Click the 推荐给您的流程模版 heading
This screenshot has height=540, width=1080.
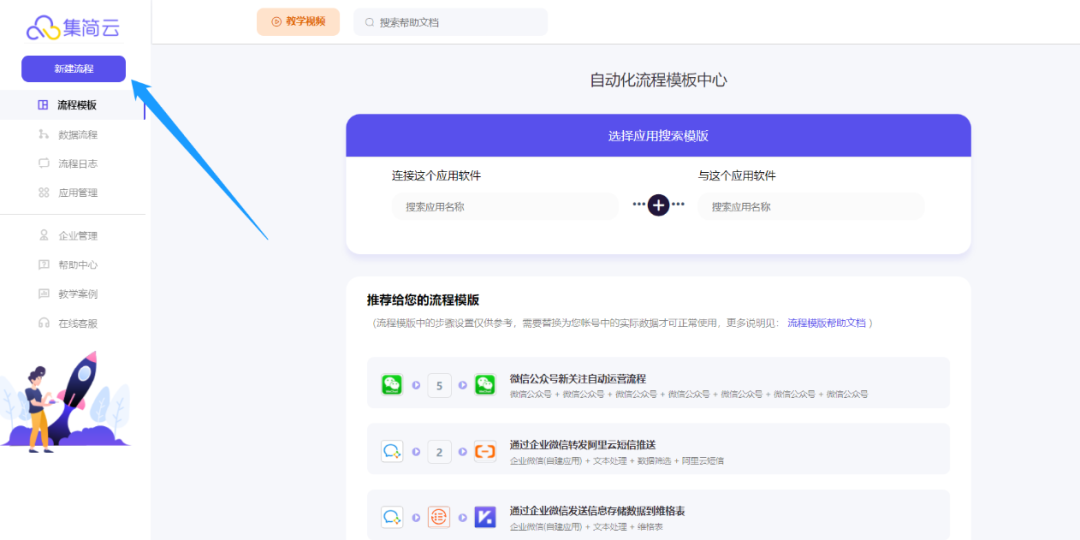pos(424,300)
